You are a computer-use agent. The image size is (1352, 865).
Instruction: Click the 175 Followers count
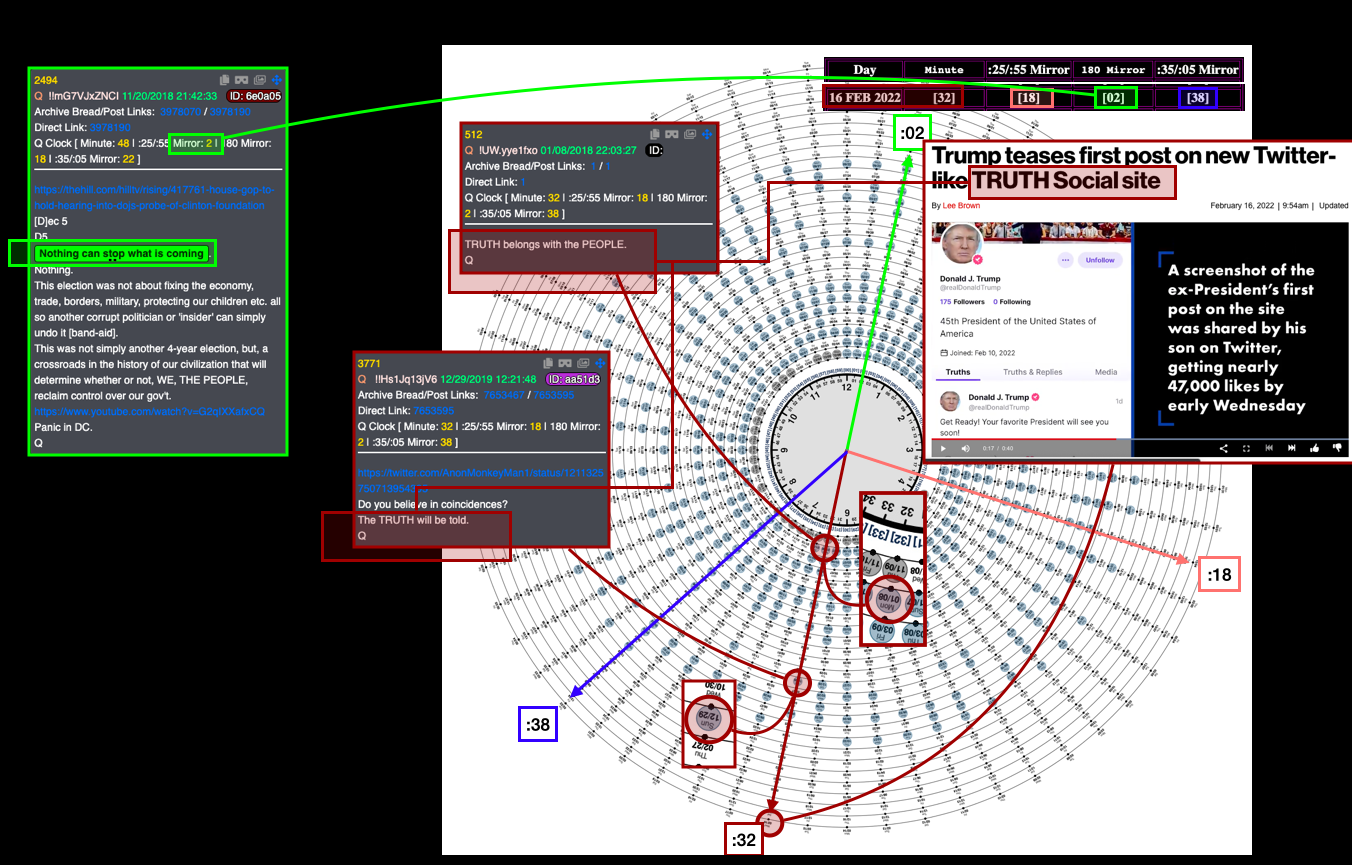(962, 301)
